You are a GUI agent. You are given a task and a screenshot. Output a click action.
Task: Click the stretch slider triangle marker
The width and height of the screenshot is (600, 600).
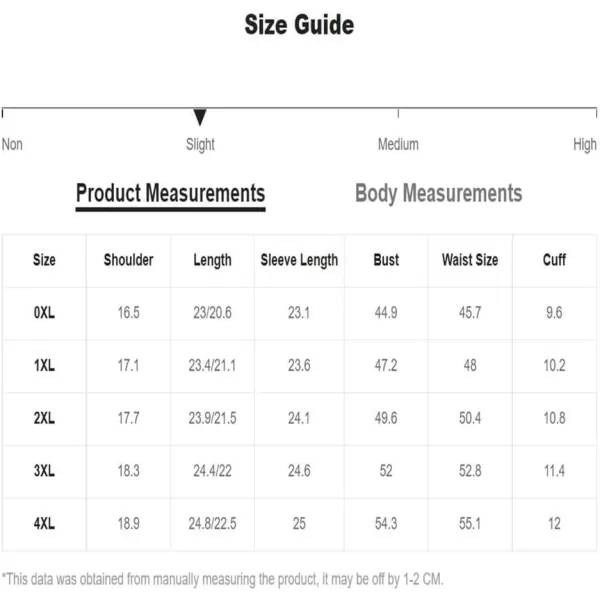click(x=200, y=117)
